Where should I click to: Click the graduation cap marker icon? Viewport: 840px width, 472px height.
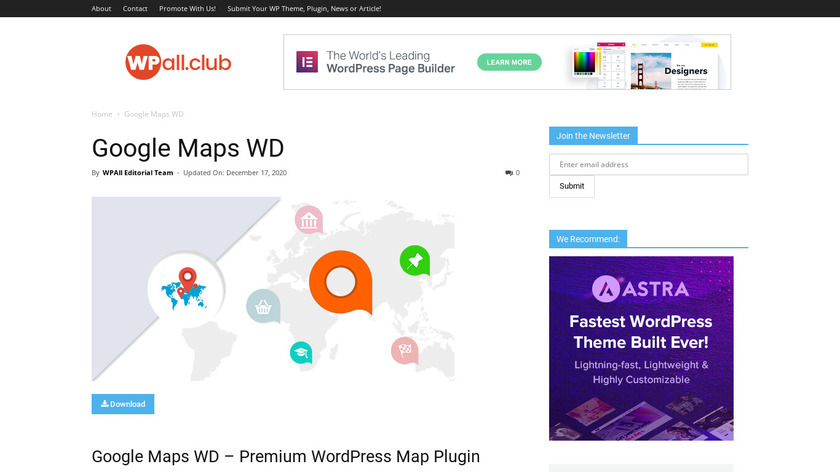pos(301,353)
